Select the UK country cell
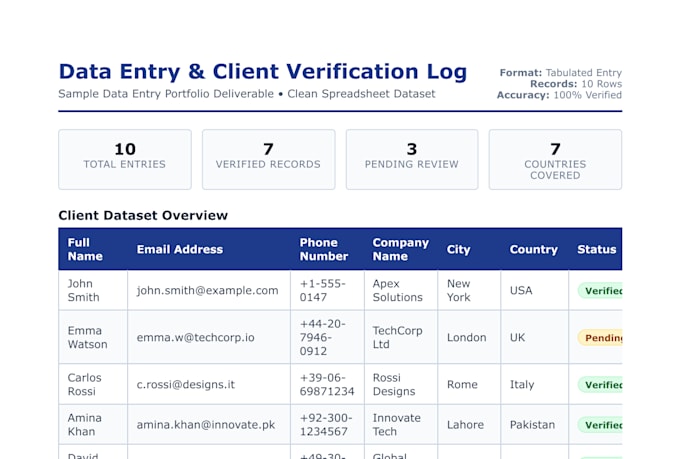The height and width of the screenshot is (459, 680). pos(535,337)
